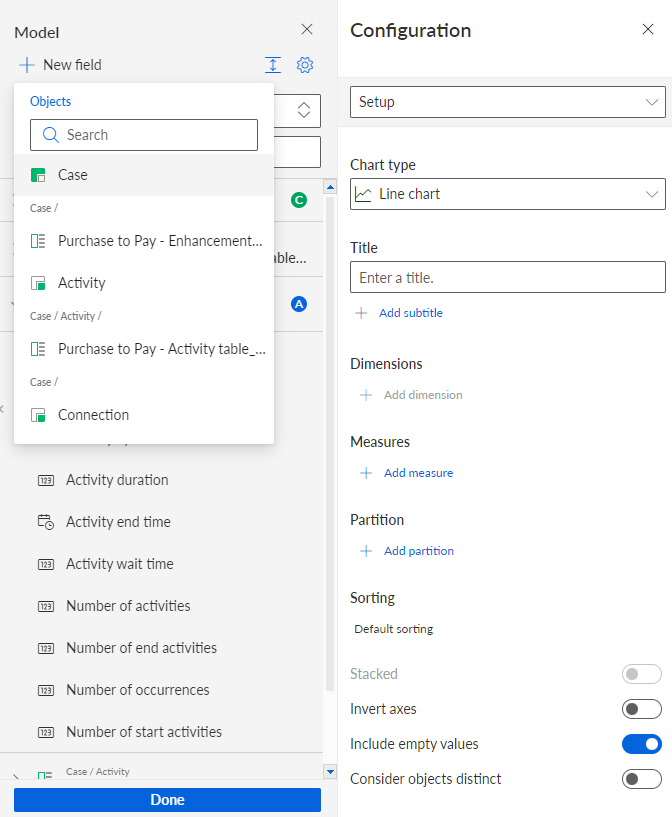The image size is (672, 817).
Task: Click New field link
Action: pos(72,65)
